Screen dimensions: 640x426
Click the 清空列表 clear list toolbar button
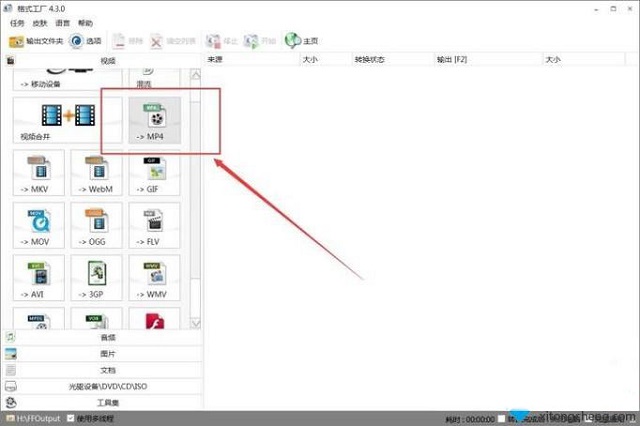(x=173, y=41)
